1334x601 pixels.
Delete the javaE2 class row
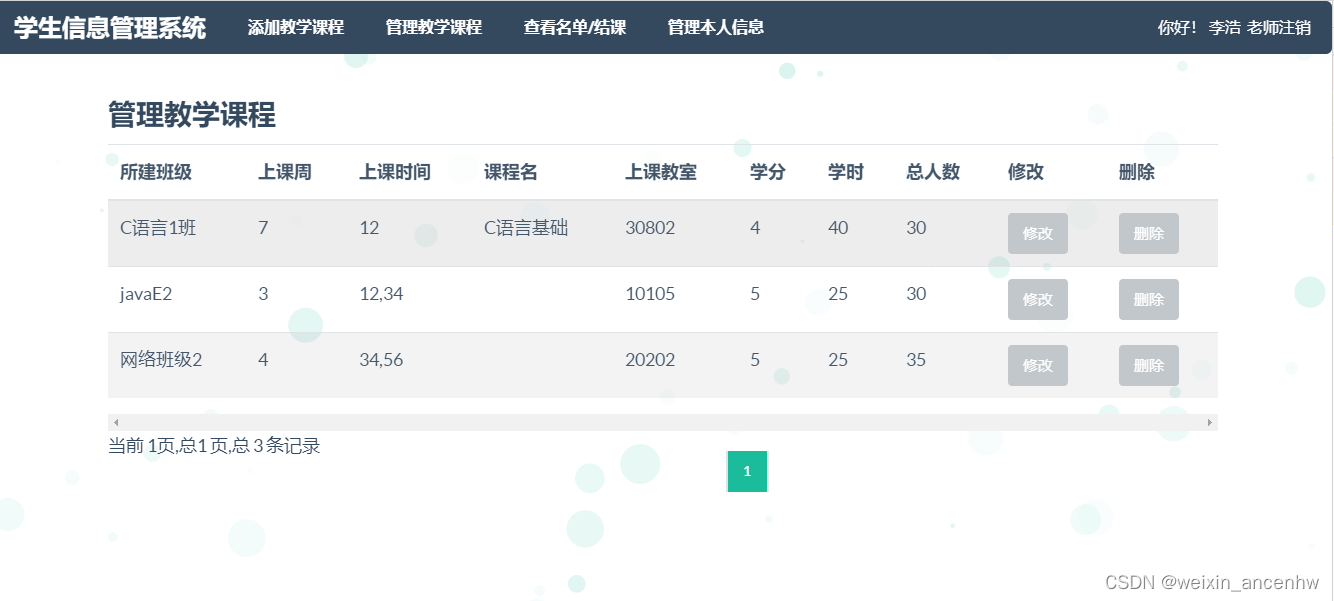1148,300
